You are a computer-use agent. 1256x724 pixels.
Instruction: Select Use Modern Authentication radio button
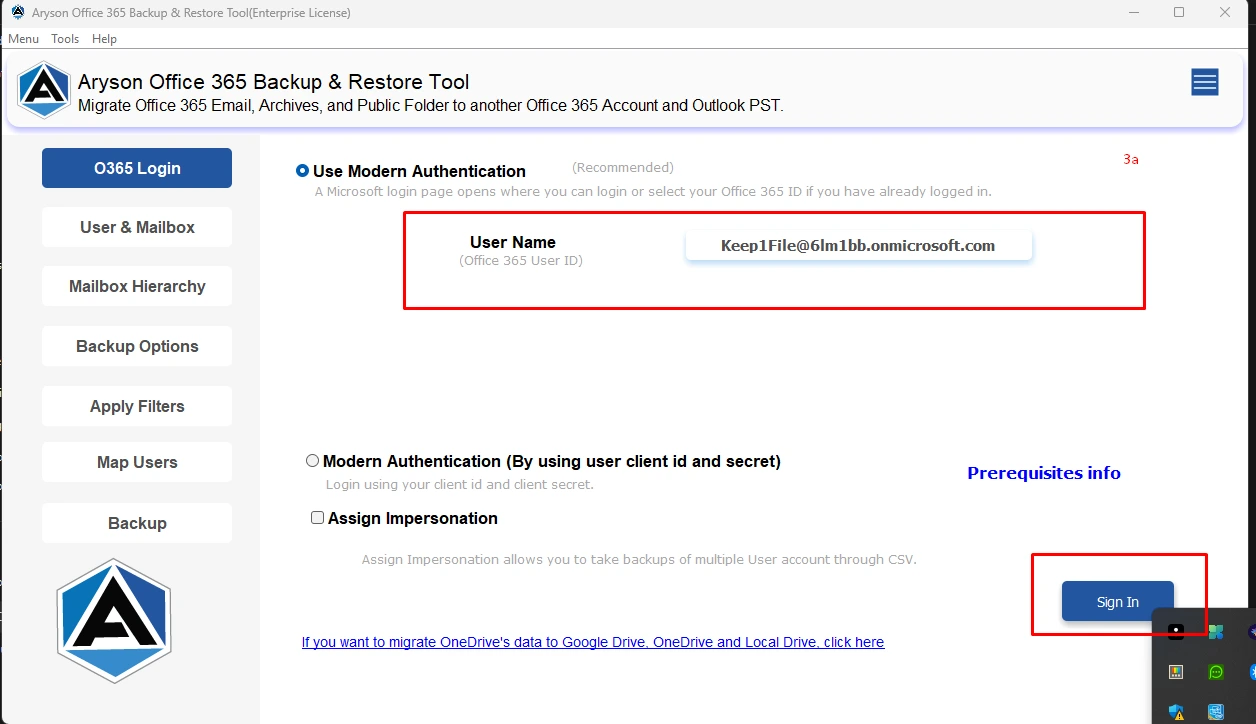point(302,171)
